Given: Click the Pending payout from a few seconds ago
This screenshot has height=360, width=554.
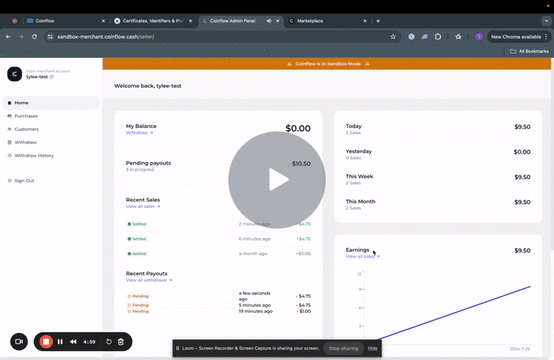Looking at the screenshot, I should point(218,296).
